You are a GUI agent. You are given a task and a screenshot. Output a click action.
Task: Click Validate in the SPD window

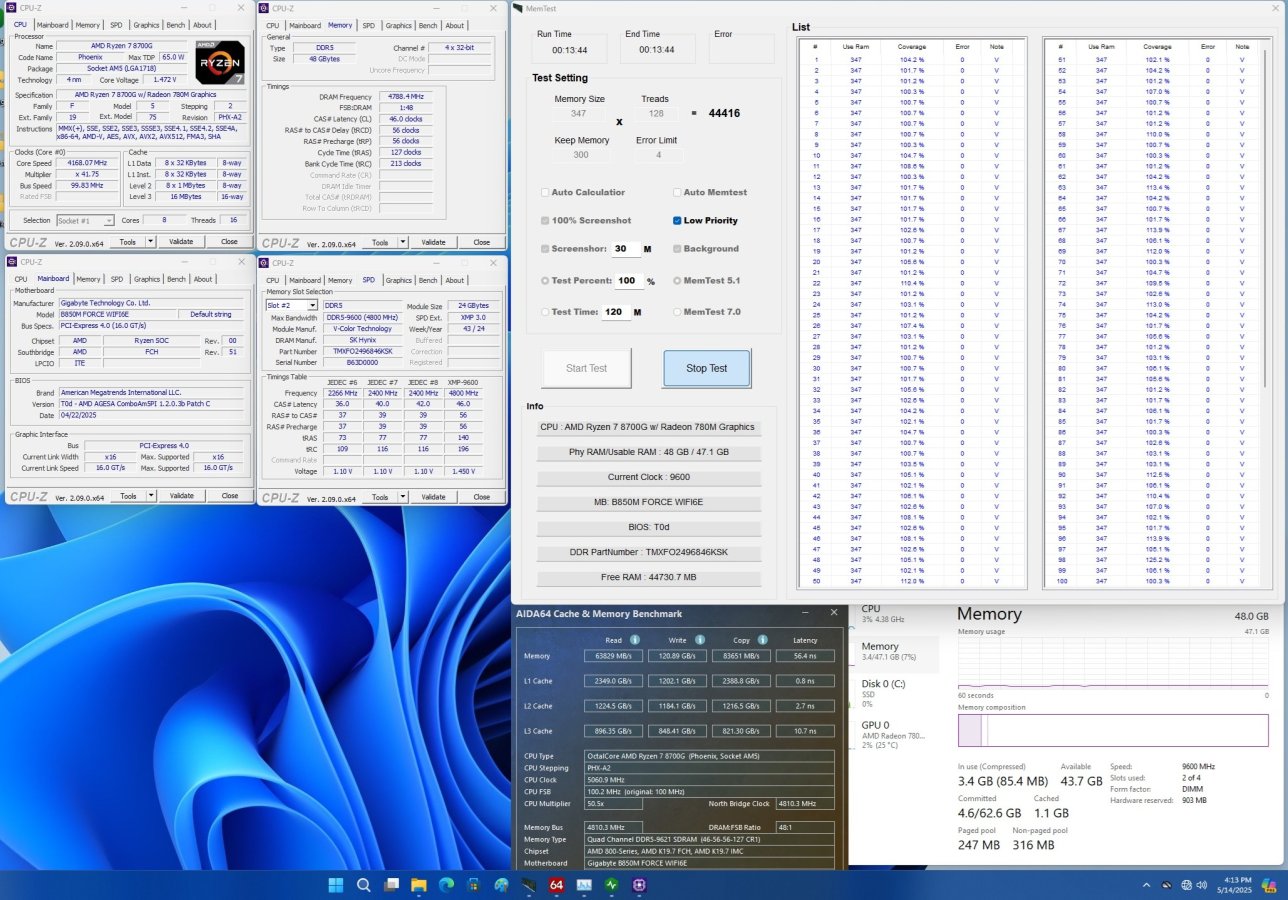433,496
